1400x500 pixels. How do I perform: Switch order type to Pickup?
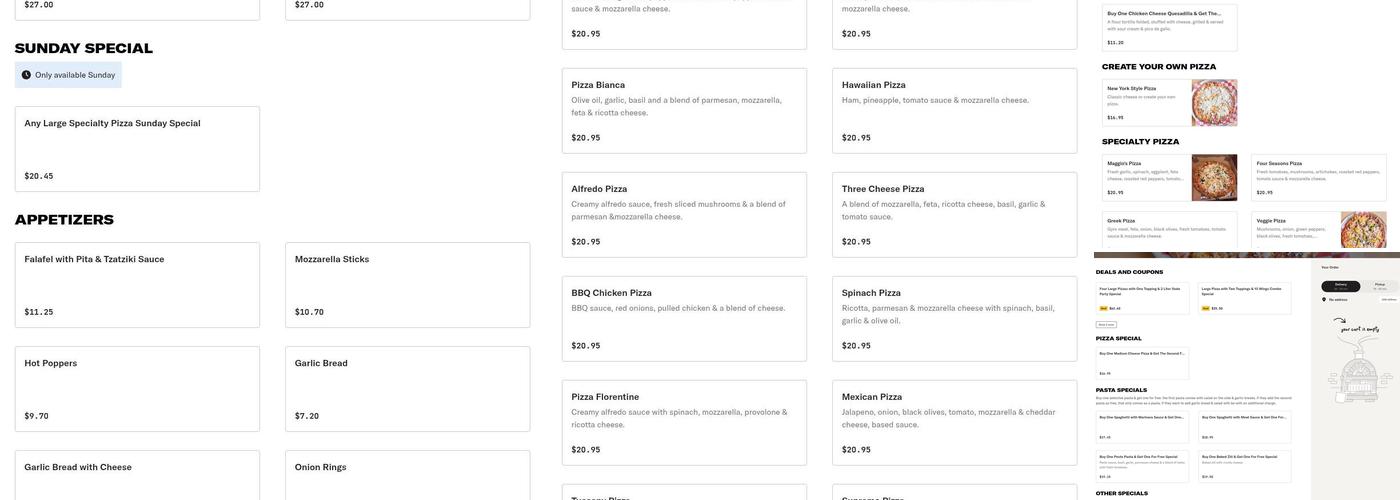[1380, 286]
